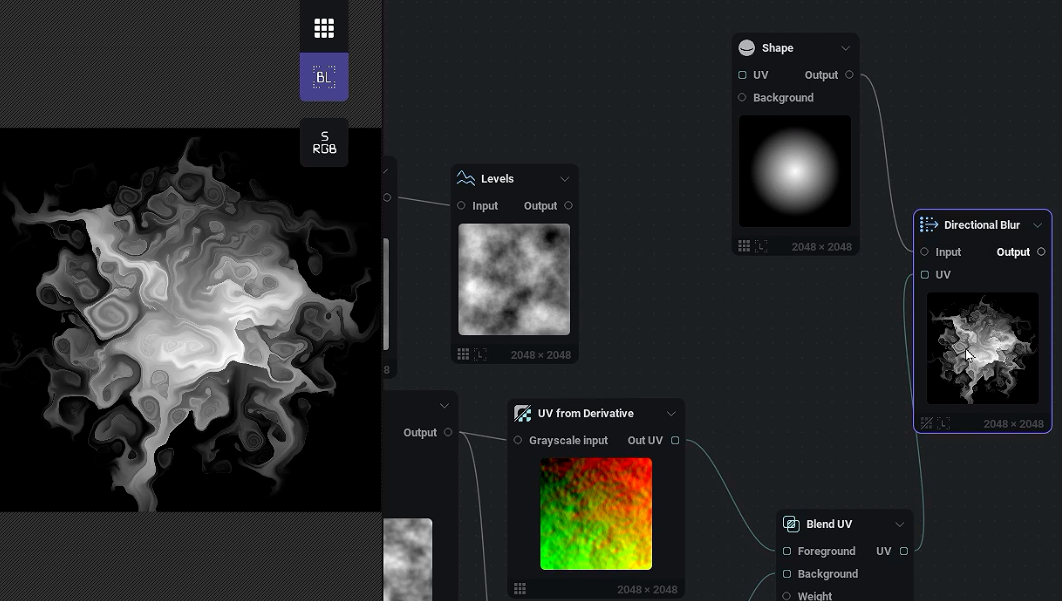Click the "2048 × 2048" label under Shape node
The image size is (1062, 601).
(x=822, y=247)
